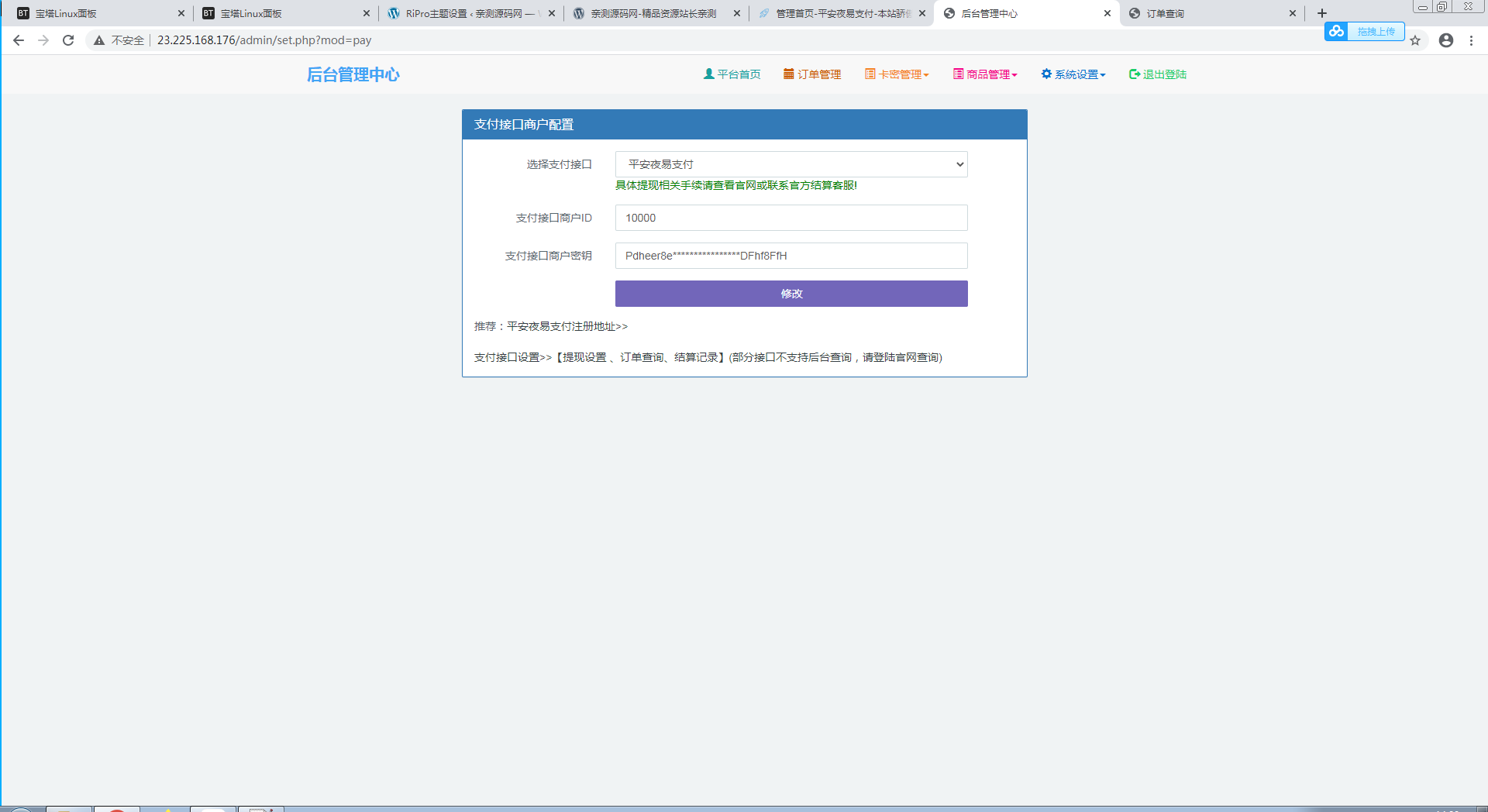This screenshot has height=812, width=1488.
Task: Close the RiPro主题设置 tab
Action: coord(552,13)
